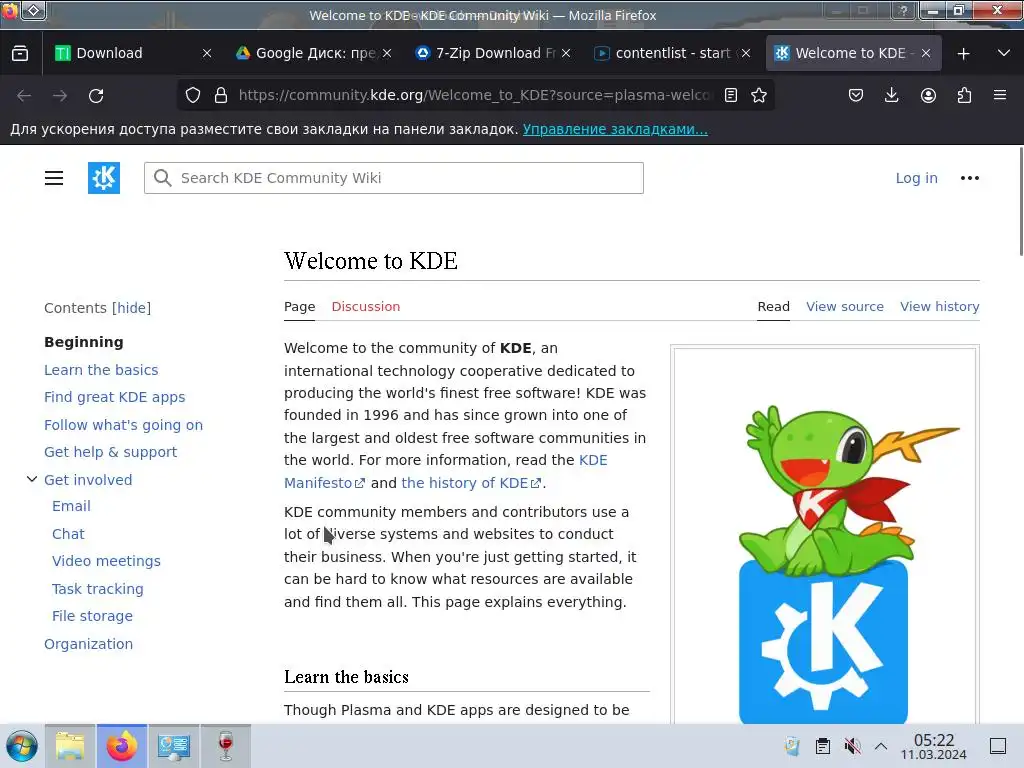Image resolution: width=1024 pixels, height=768 pixels.
Task: Jump to Organization section
Action: tap(88, 644)
